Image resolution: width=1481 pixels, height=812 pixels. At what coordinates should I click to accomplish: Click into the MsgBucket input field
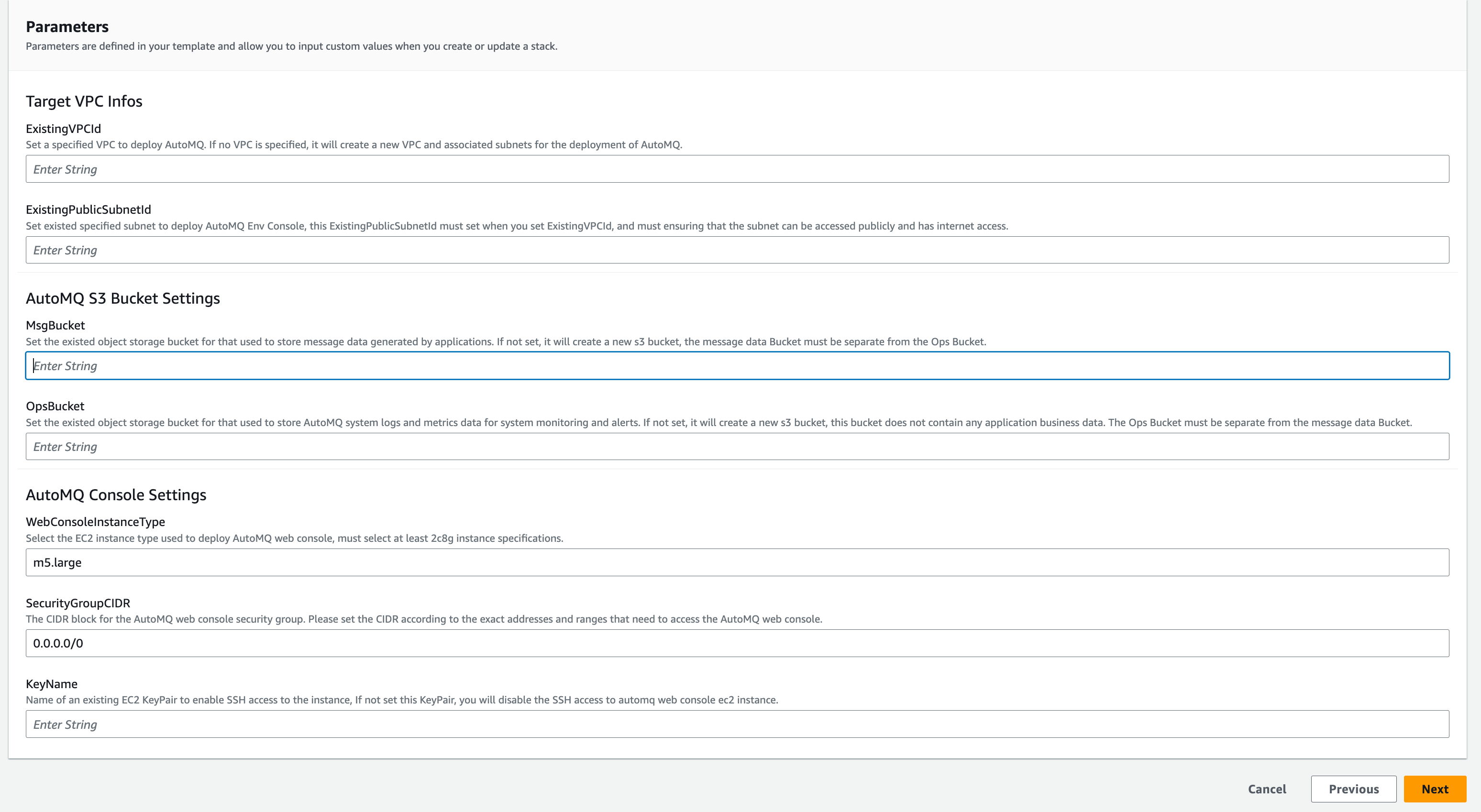tap(737, 365)
